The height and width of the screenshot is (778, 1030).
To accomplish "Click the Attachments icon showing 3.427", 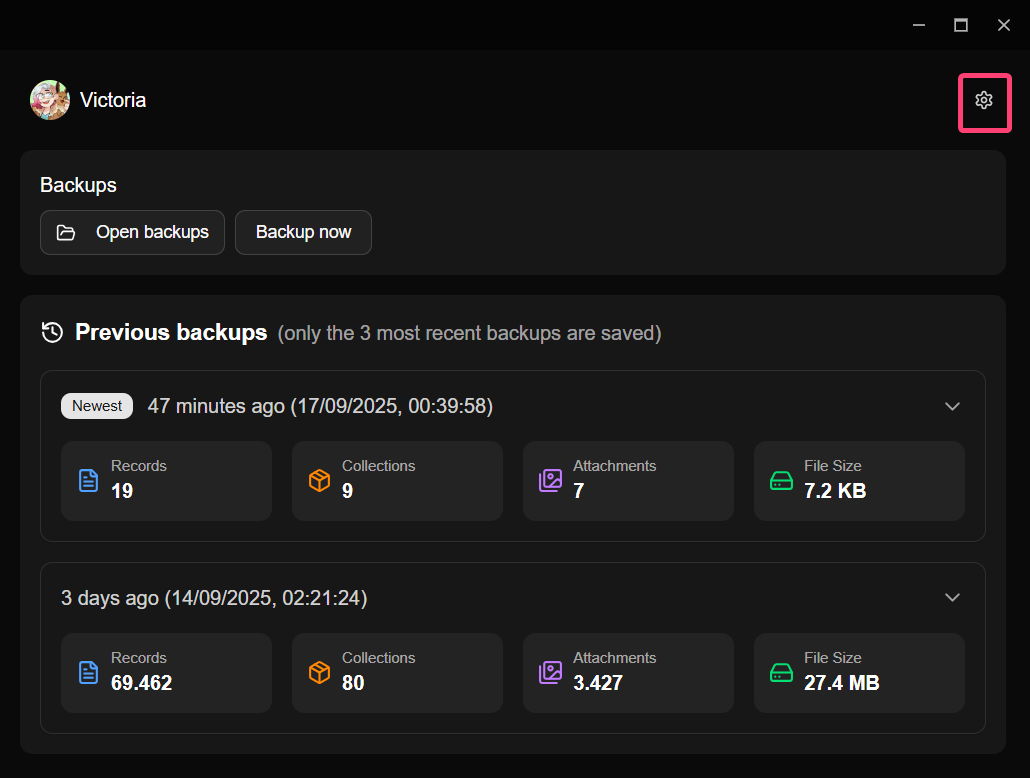I will coord(550,673).
